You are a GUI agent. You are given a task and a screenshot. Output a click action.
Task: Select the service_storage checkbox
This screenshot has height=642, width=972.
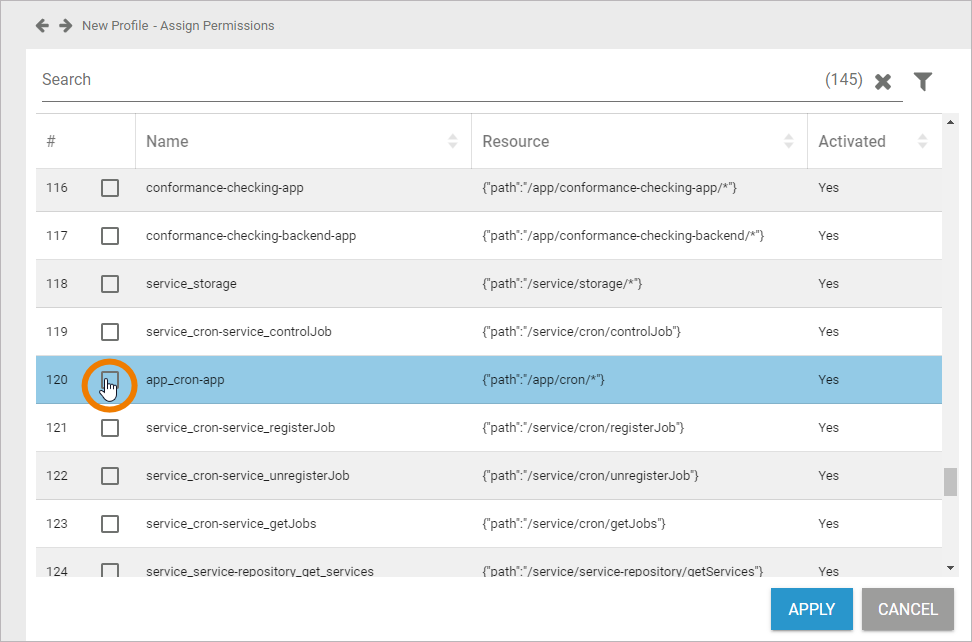tap(110, 284)
